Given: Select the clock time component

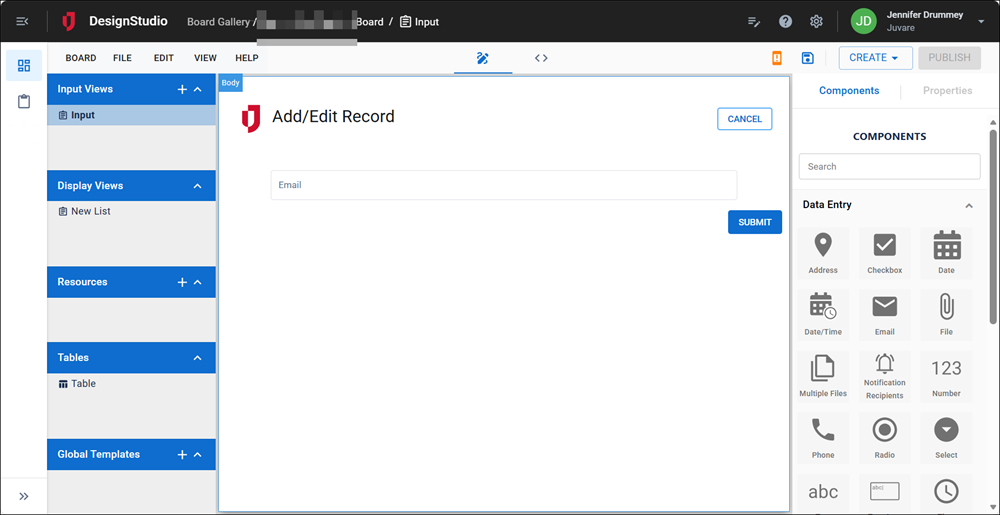Looking at the screenshot, I should pyautogui.click(x=946, y=492).
